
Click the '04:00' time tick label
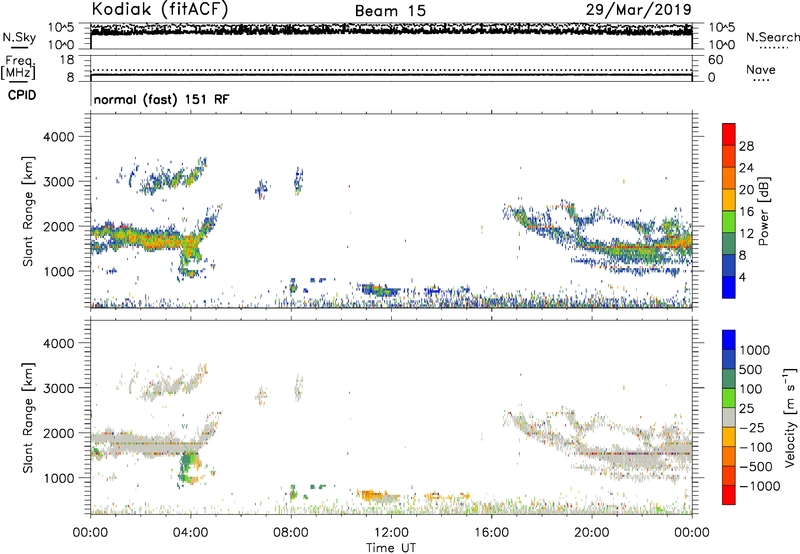point(190,533)
